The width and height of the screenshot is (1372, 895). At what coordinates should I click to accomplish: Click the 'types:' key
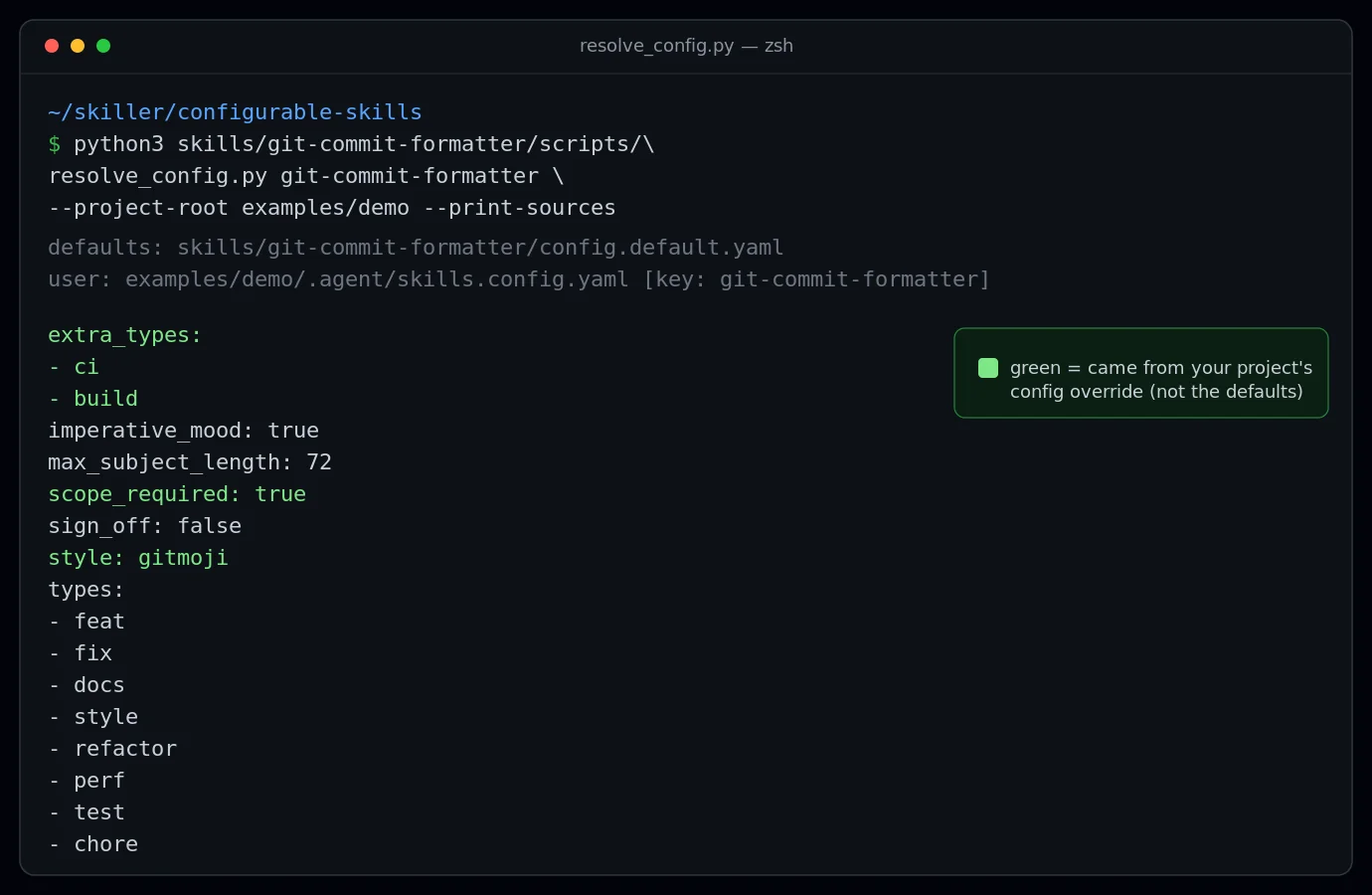86,590
